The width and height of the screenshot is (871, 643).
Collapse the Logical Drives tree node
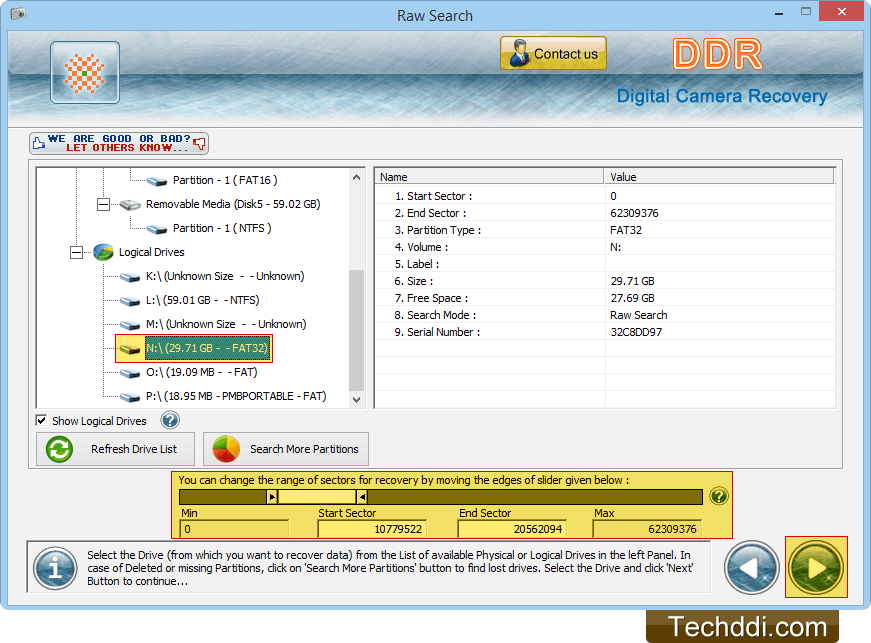coord(76,253)
